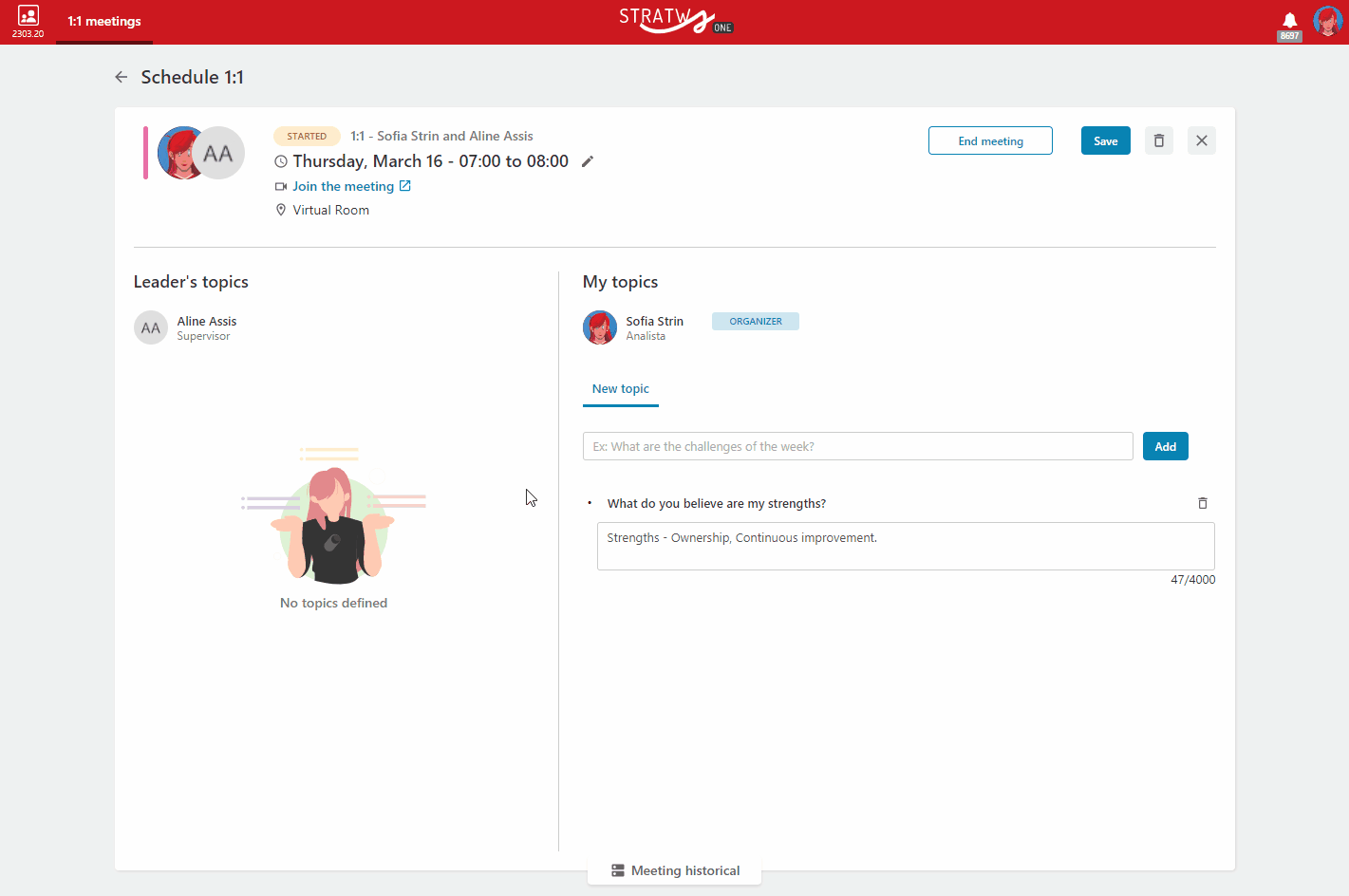Select the 1:1 meetings tab
The image size is (1349, 896).
(x=104, y=22)
